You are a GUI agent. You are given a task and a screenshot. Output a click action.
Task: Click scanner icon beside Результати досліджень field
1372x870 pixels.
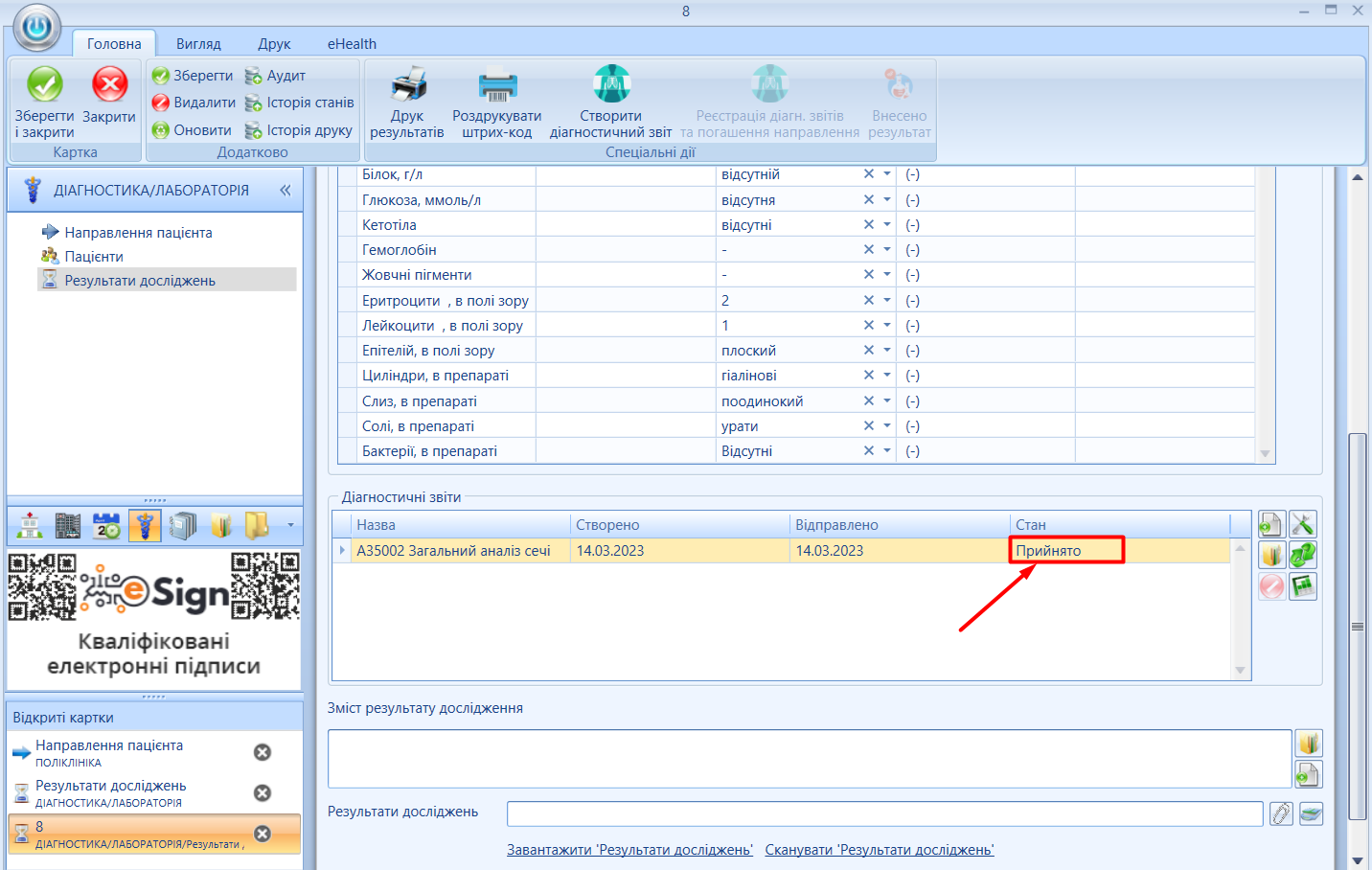tap(1311, 814)
